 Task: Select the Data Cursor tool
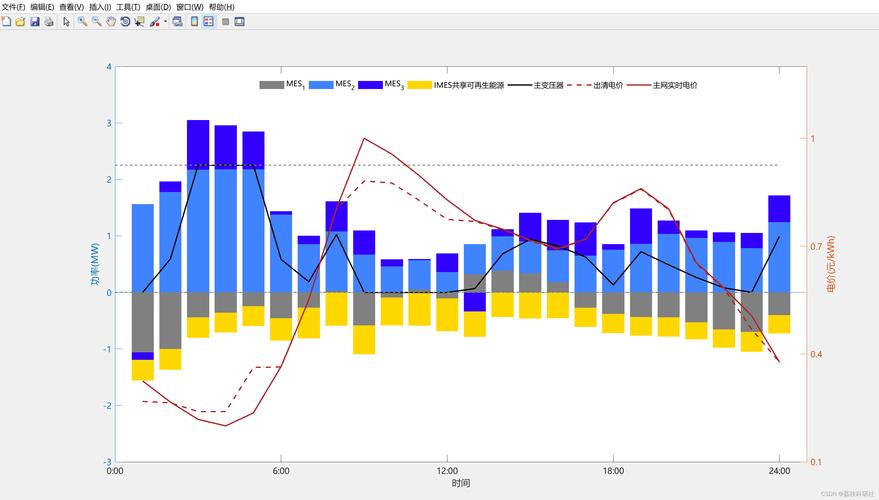[139, 21]
